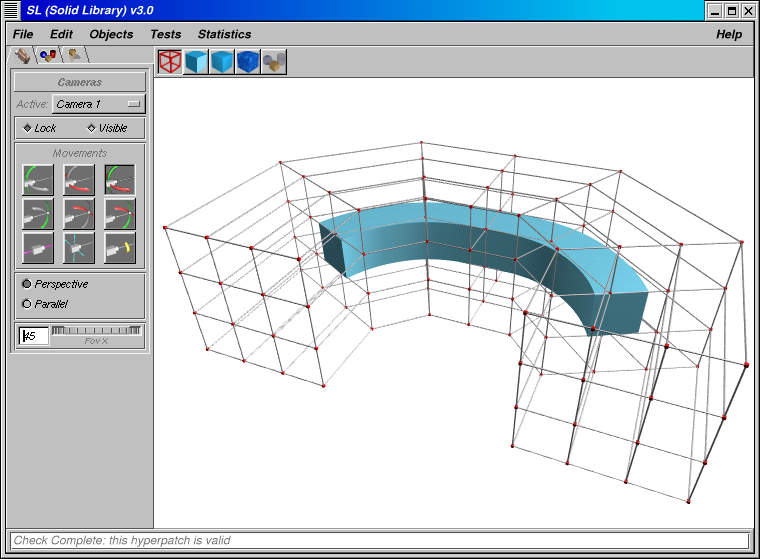The height and width of the screenshot is (559, 760).
Task: Click the bottom-right camera movement icon with yellow arc
Action: [120, 247]
